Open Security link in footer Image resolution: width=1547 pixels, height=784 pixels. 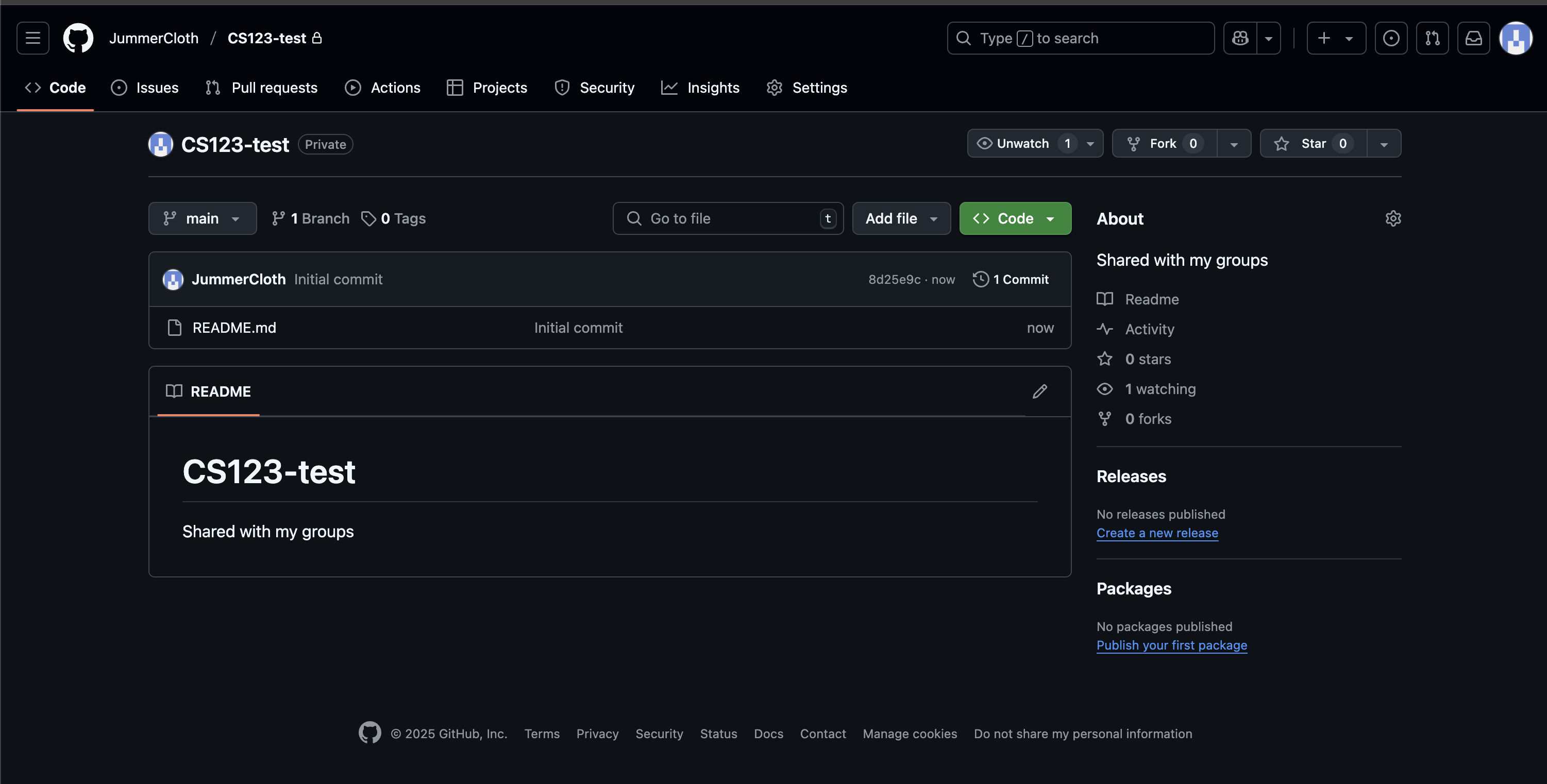pos(660,734)
